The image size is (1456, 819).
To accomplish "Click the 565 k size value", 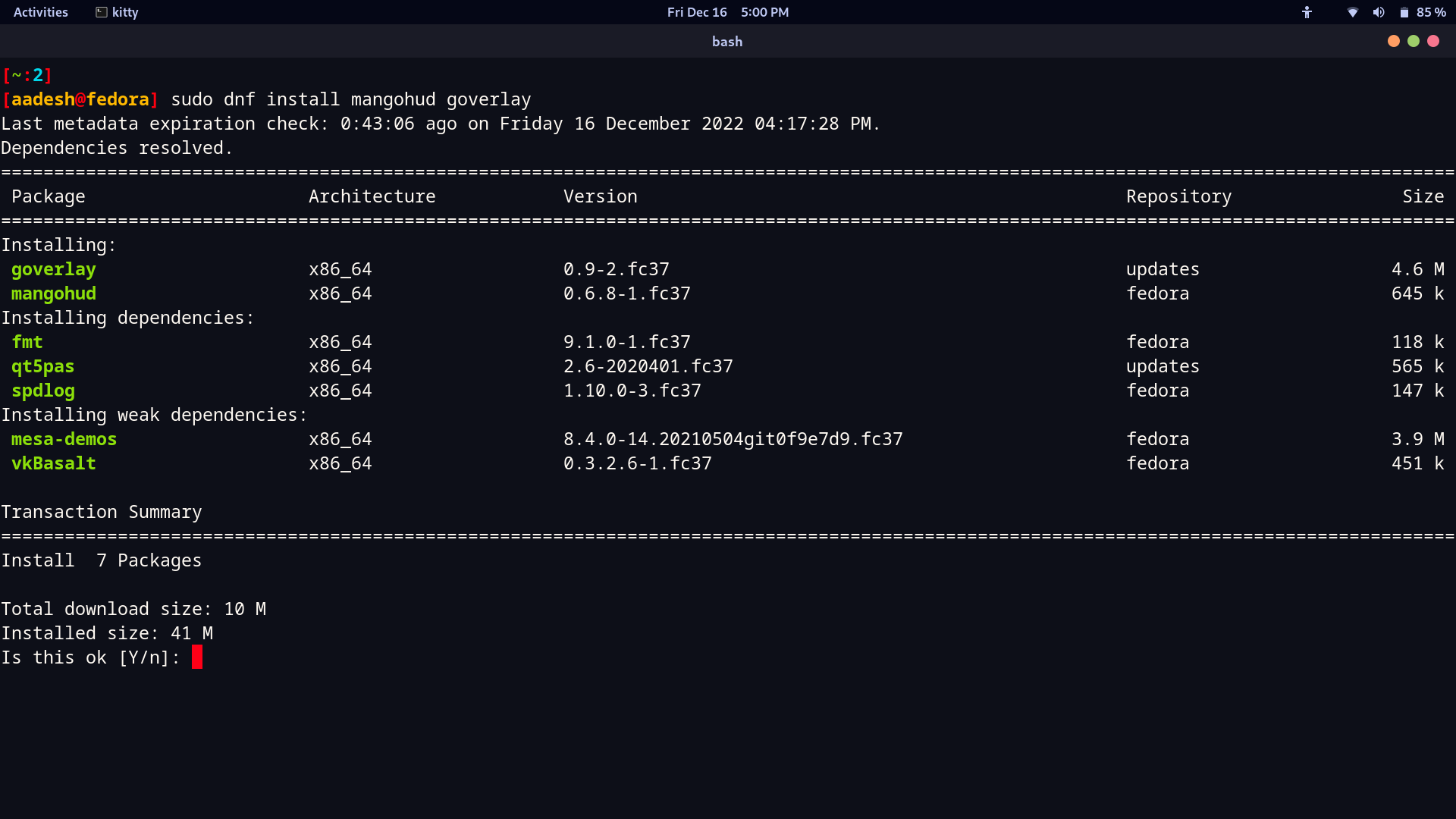I will click(1418, 366).
